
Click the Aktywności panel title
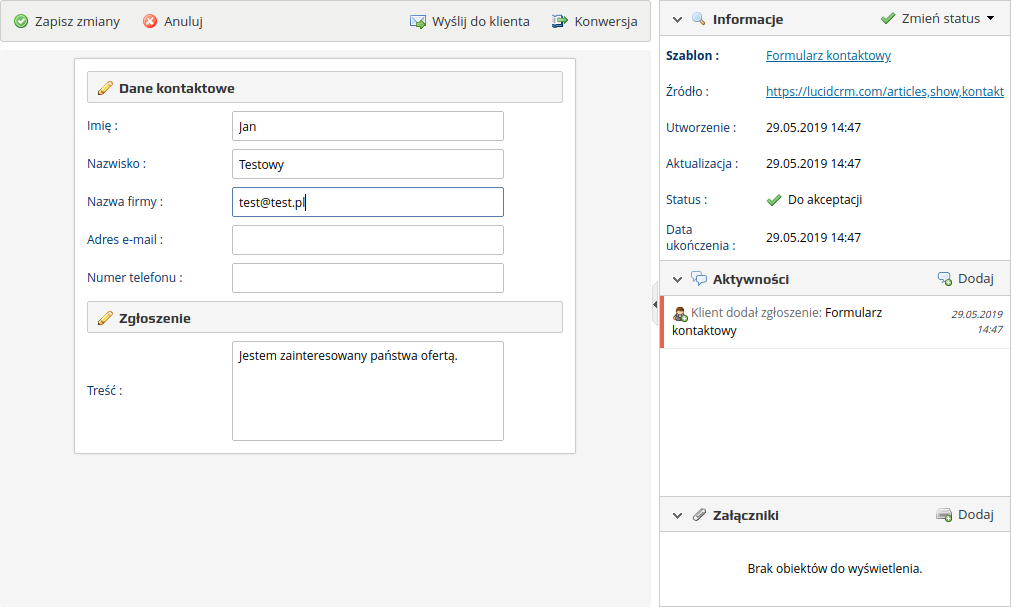(751, 279)
